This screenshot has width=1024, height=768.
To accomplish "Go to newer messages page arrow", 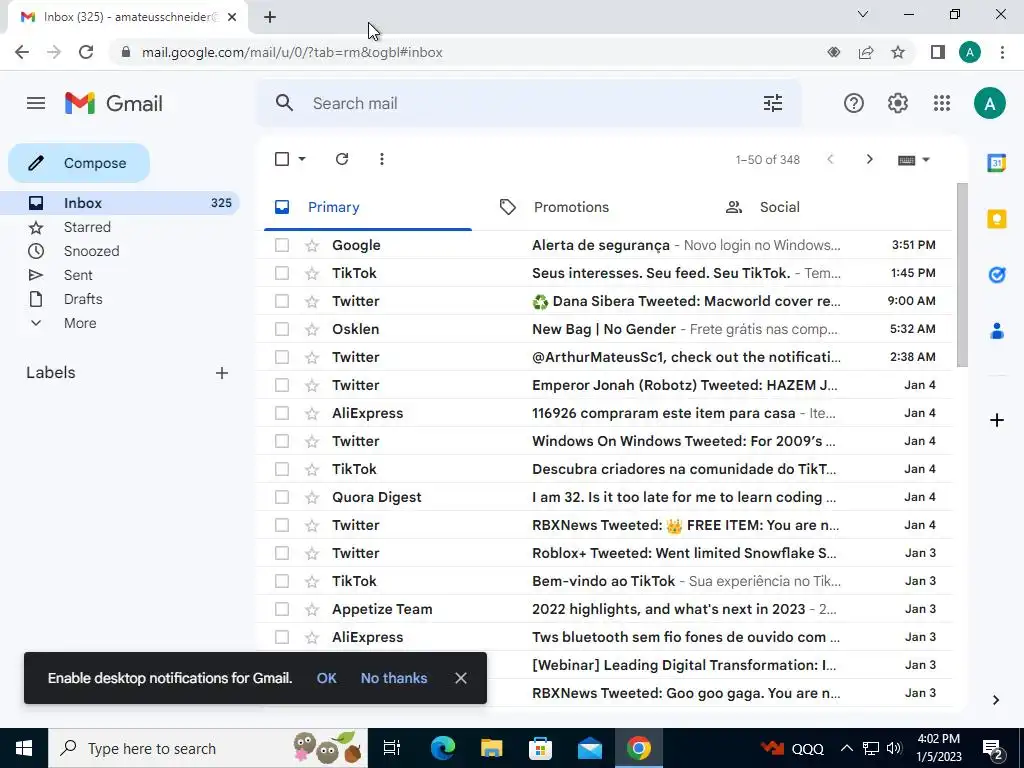I will point(830,159).
